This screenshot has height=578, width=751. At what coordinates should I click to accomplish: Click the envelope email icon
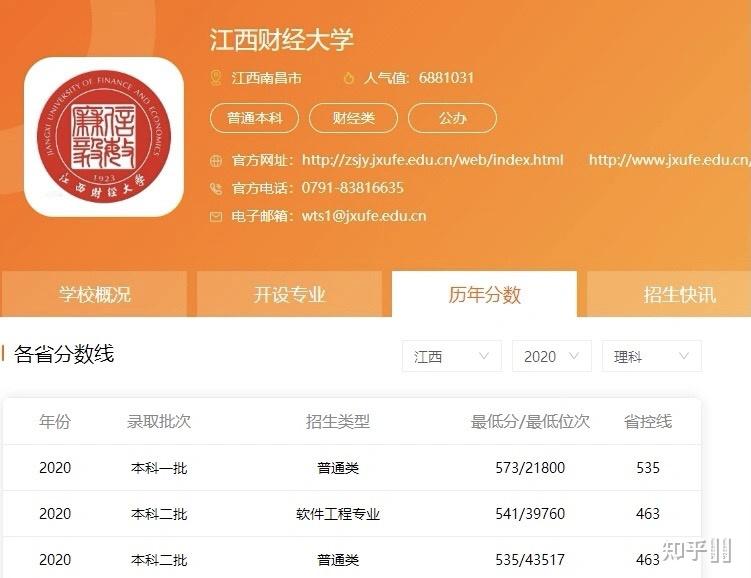pos(216,217)
